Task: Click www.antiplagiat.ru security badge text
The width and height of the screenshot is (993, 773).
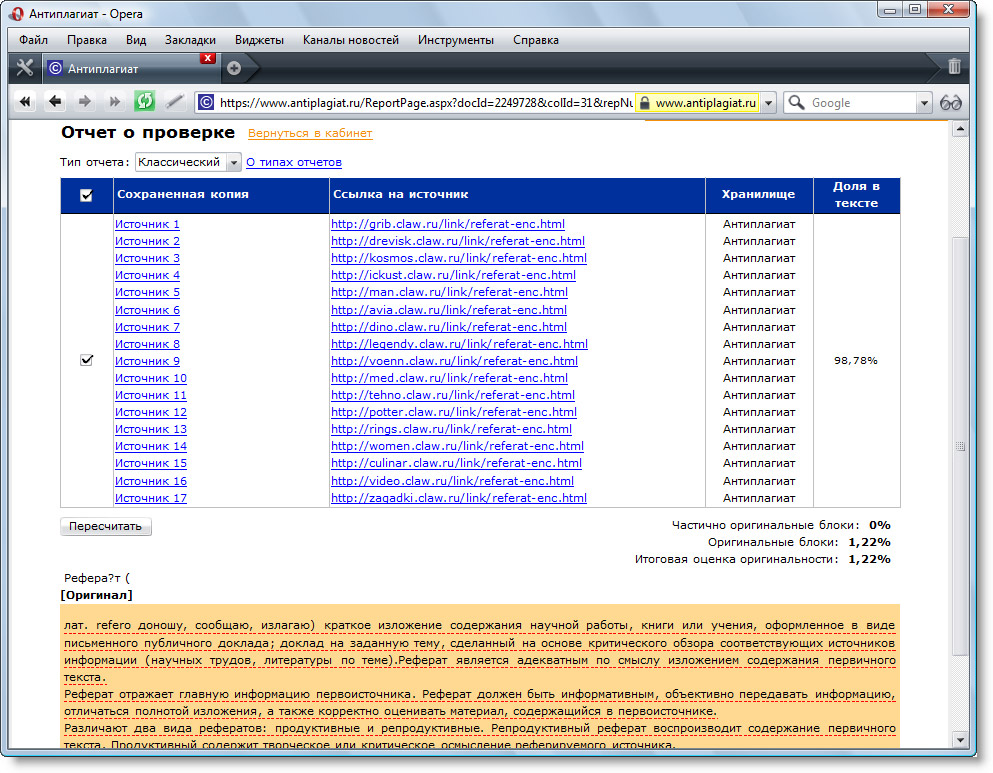Action: click(x=705, y=103)
